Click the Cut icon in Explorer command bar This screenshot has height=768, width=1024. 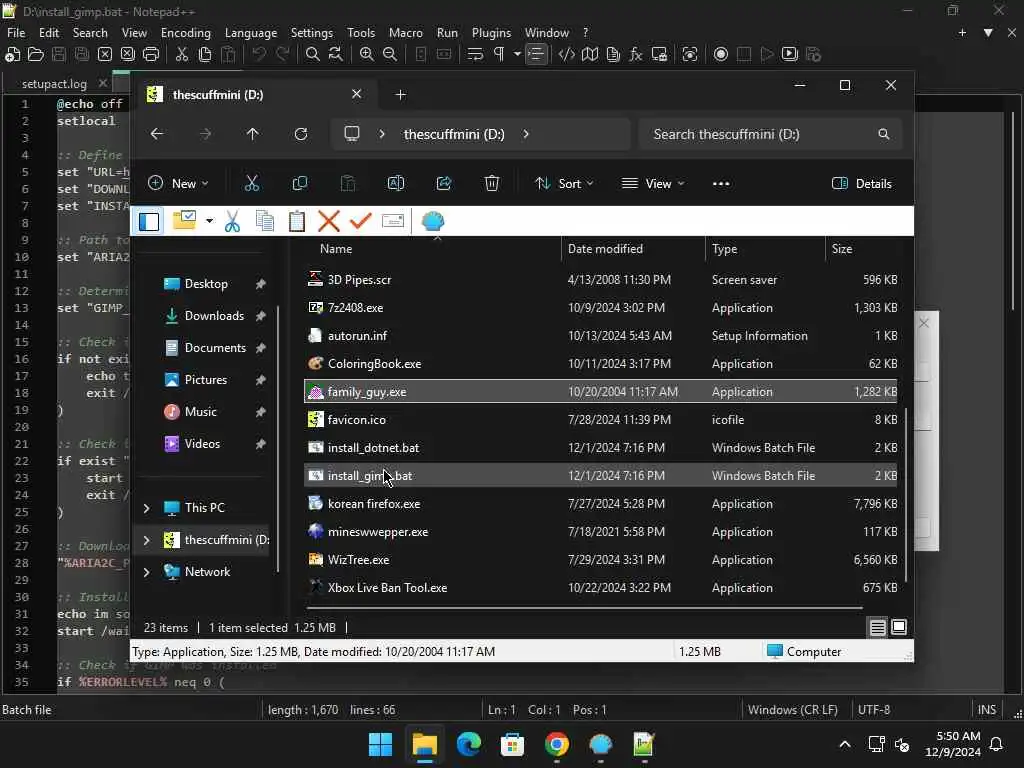(251, 184)
